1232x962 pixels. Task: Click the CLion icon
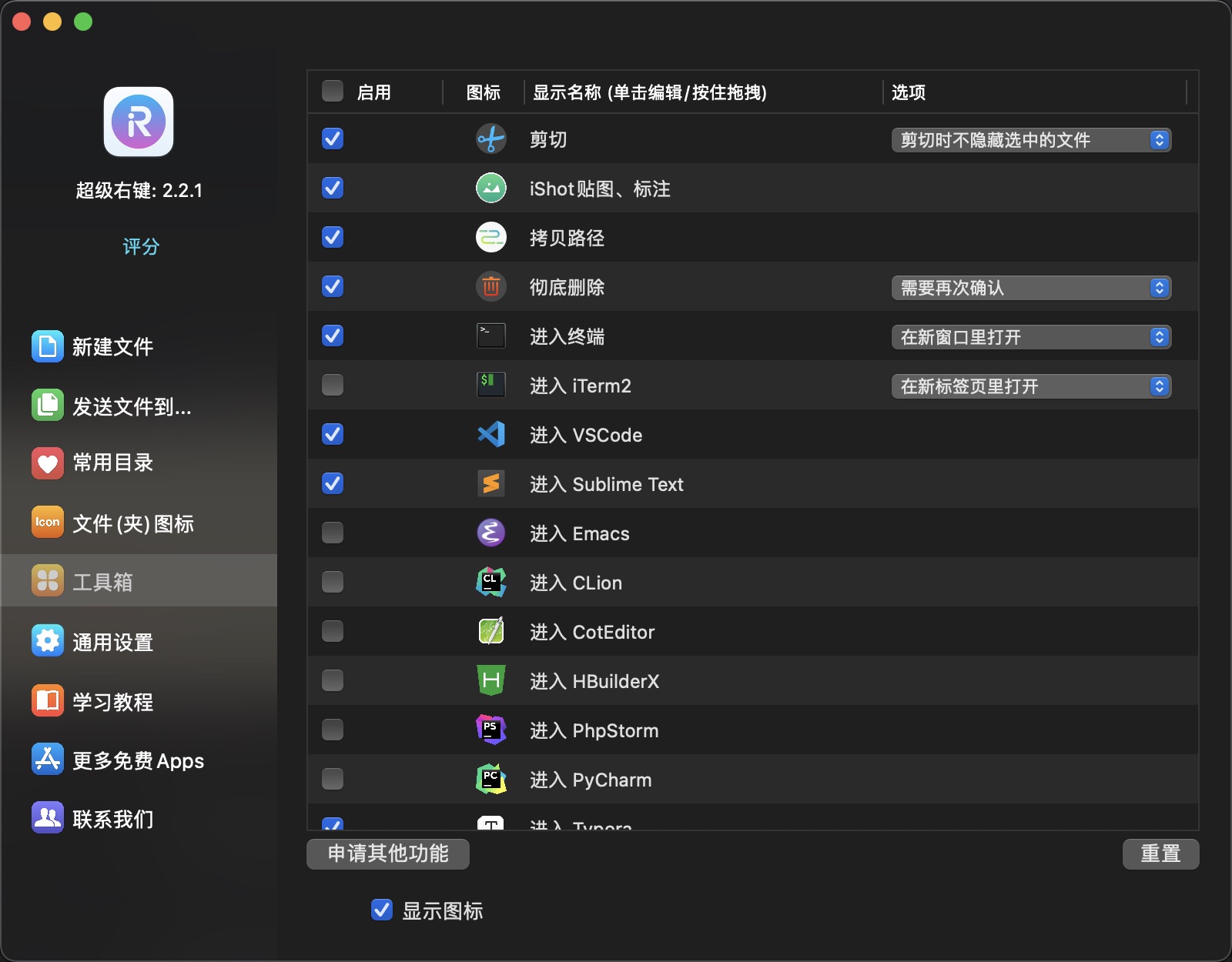[491, 582]
